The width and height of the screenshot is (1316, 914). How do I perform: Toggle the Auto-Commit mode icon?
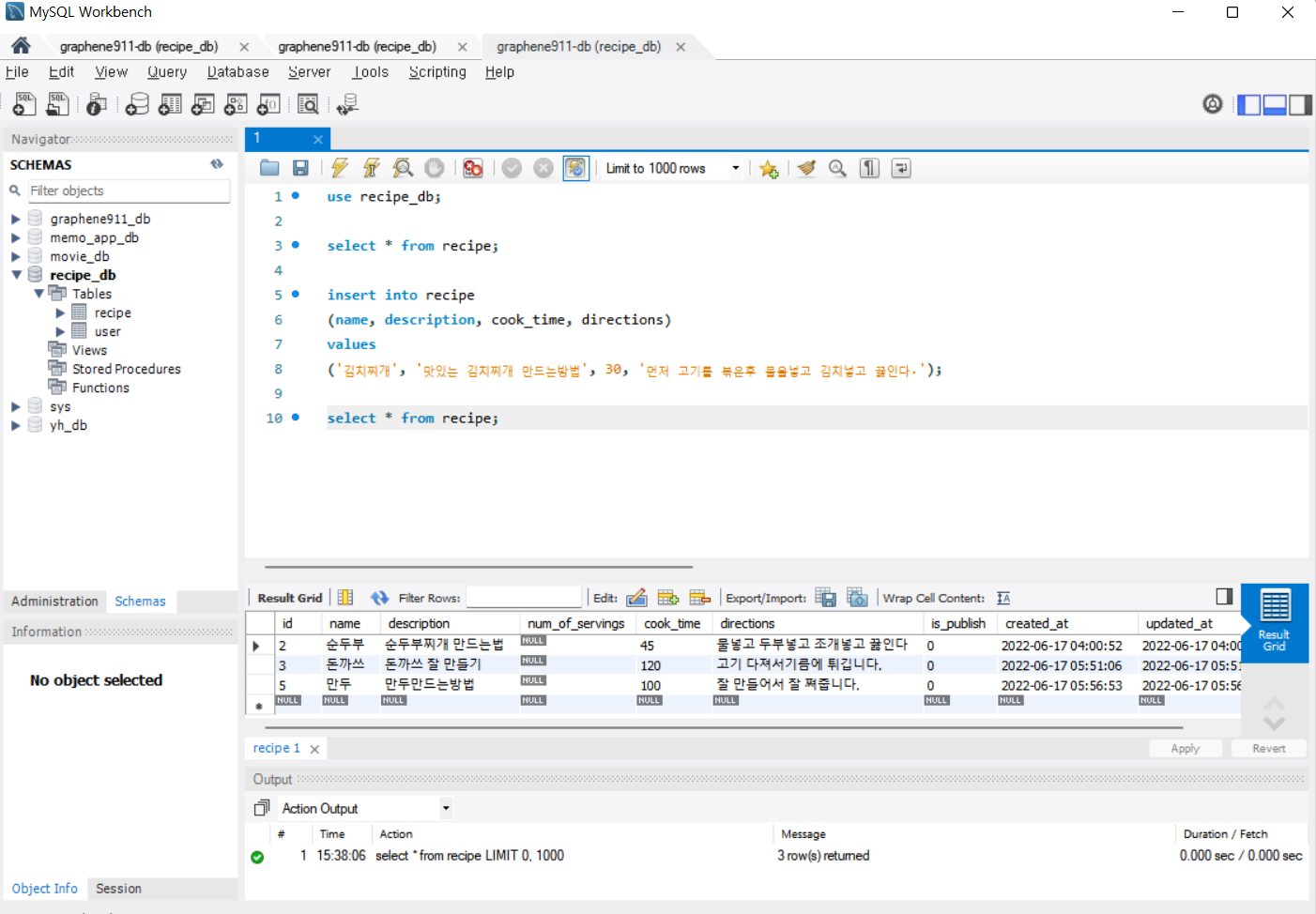575,167
